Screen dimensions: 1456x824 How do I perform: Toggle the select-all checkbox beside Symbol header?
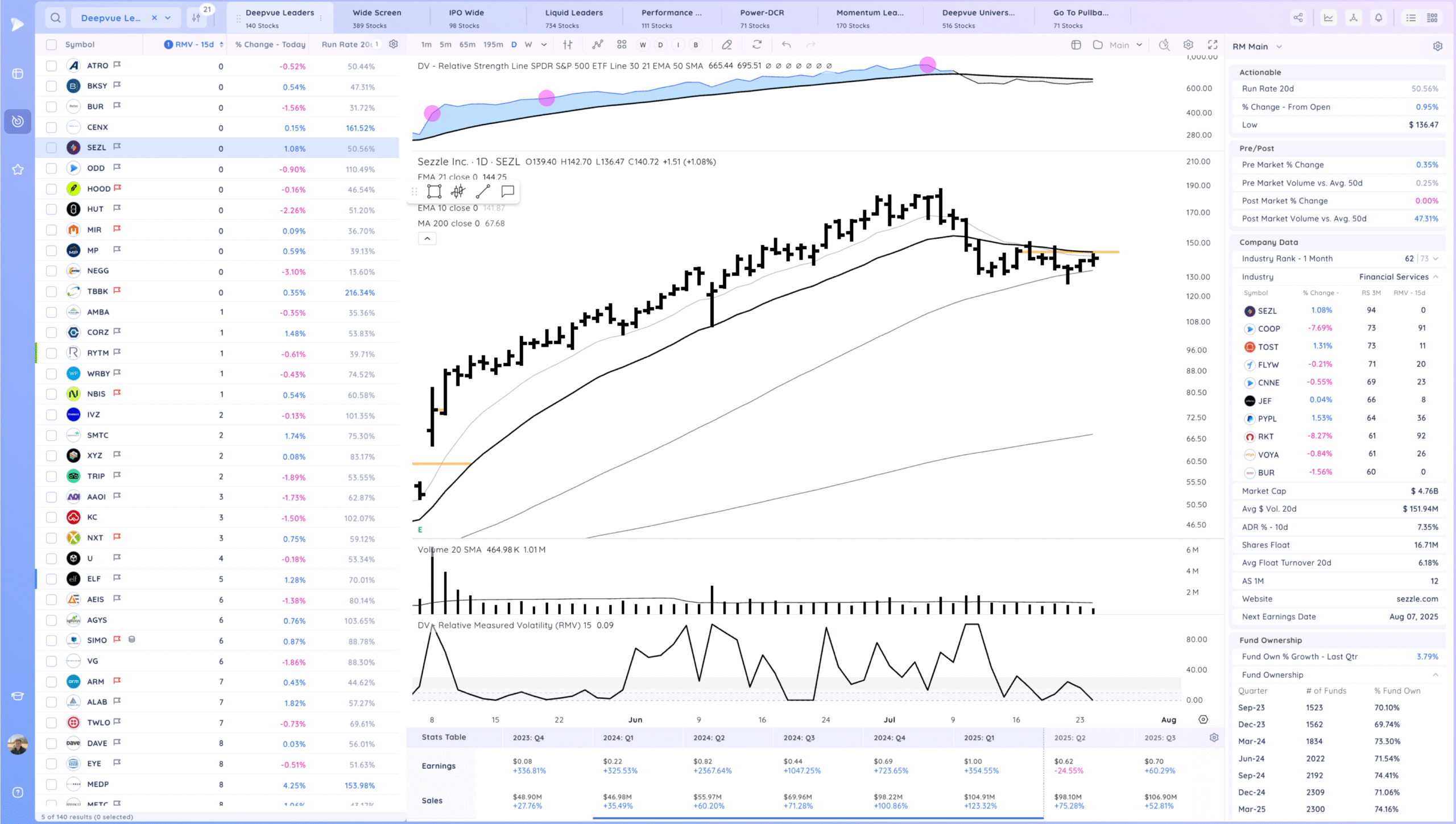51,44
